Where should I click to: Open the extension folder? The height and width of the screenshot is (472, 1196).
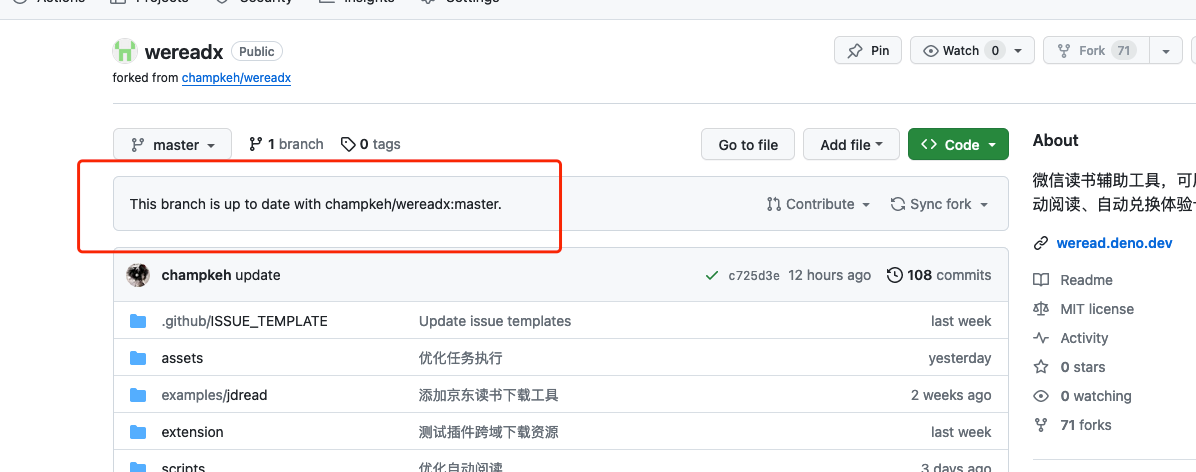tap(192, 432)
